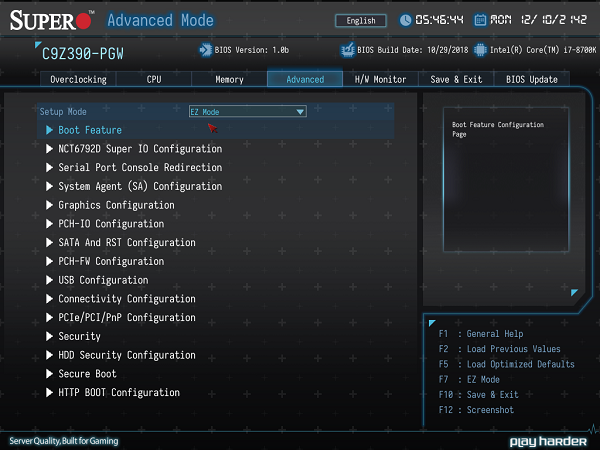Go to the BIOS Update tab

click(x=530, y=79)
